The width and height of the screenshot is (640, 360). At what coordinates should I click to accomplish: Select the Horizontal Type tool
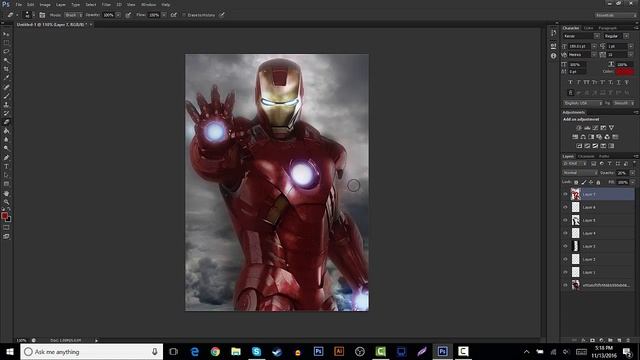(x=6, y=166)
